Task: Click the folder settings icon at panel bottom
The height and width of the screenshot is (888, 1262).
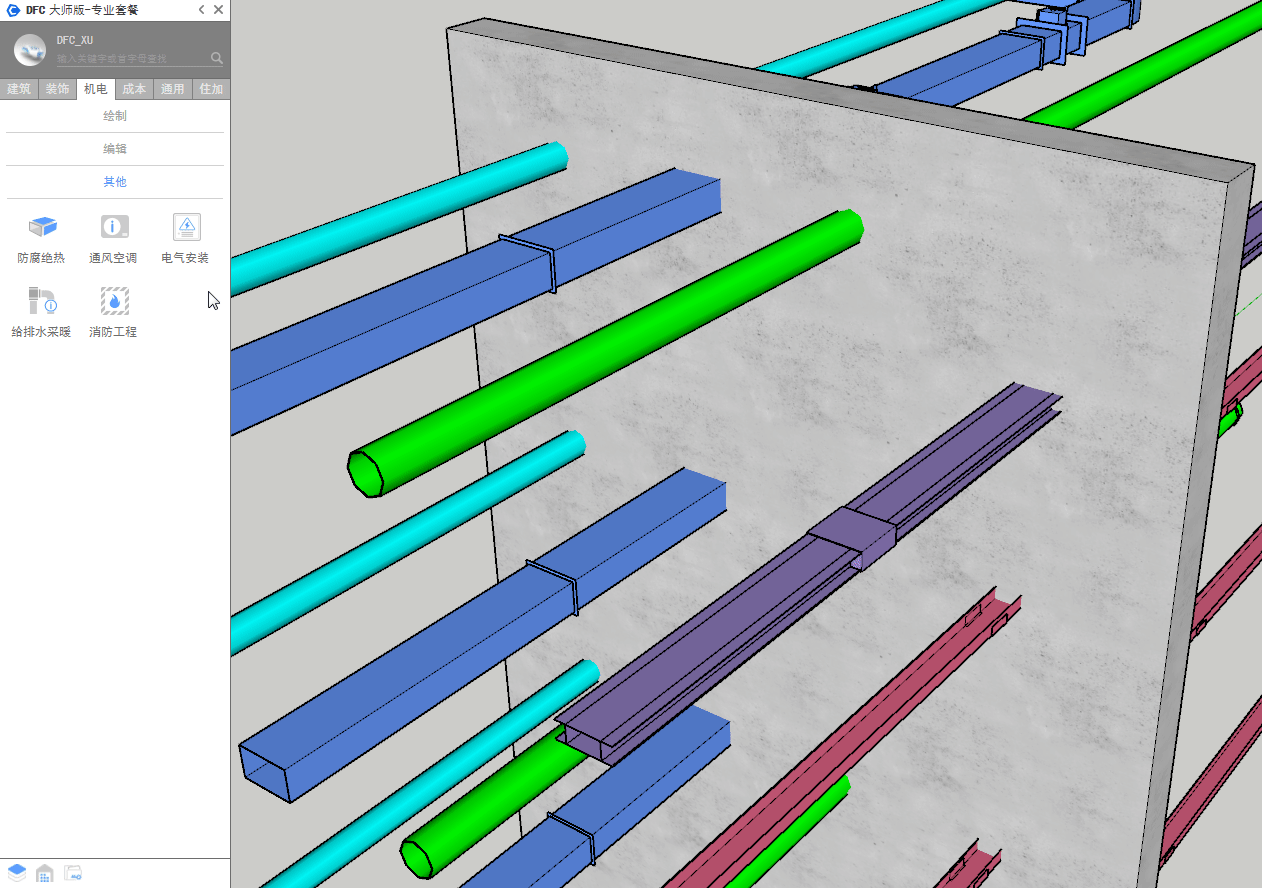Action: pyautogui.click(x=73, y=873)
